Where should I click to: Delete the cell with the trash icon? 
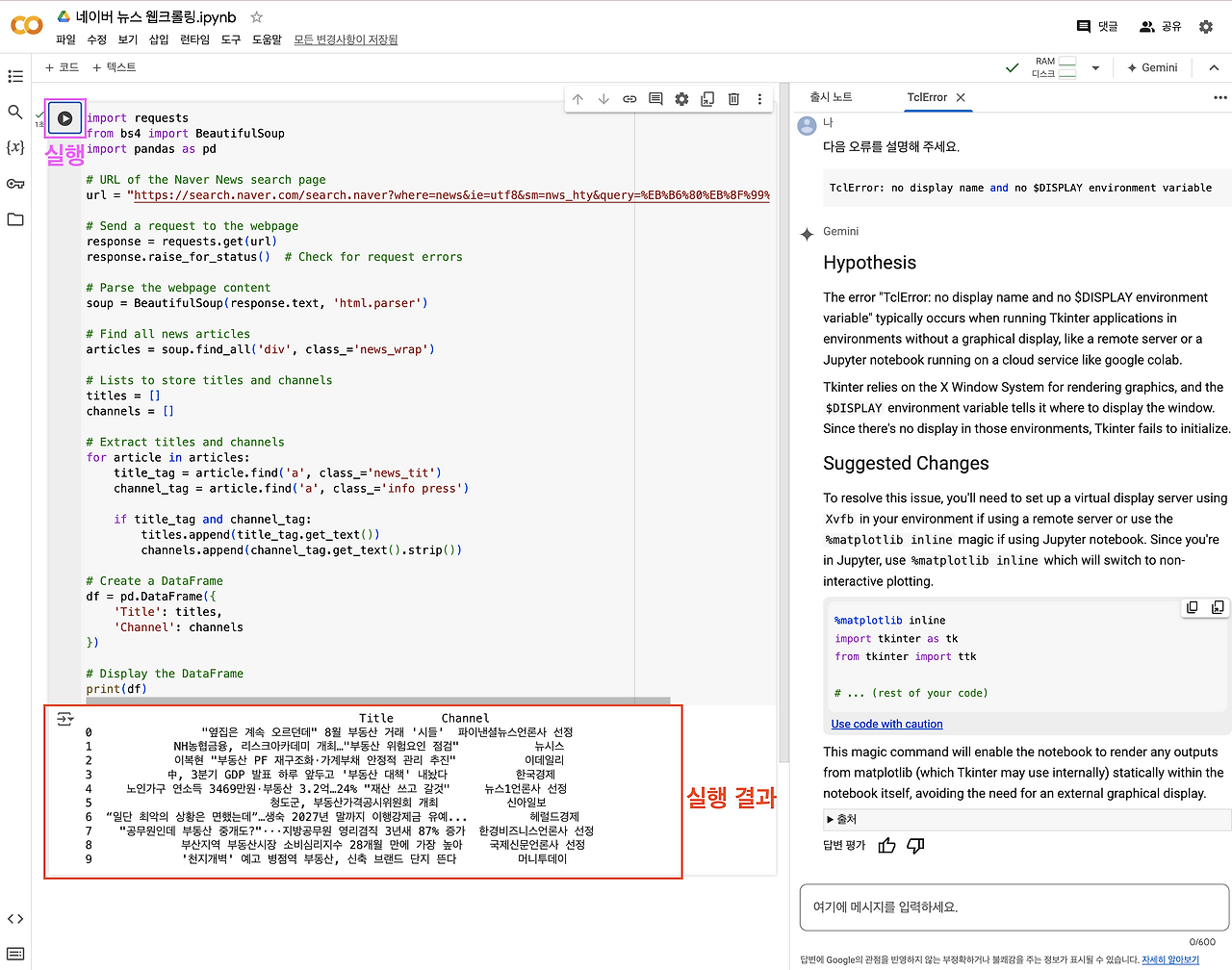733,99
